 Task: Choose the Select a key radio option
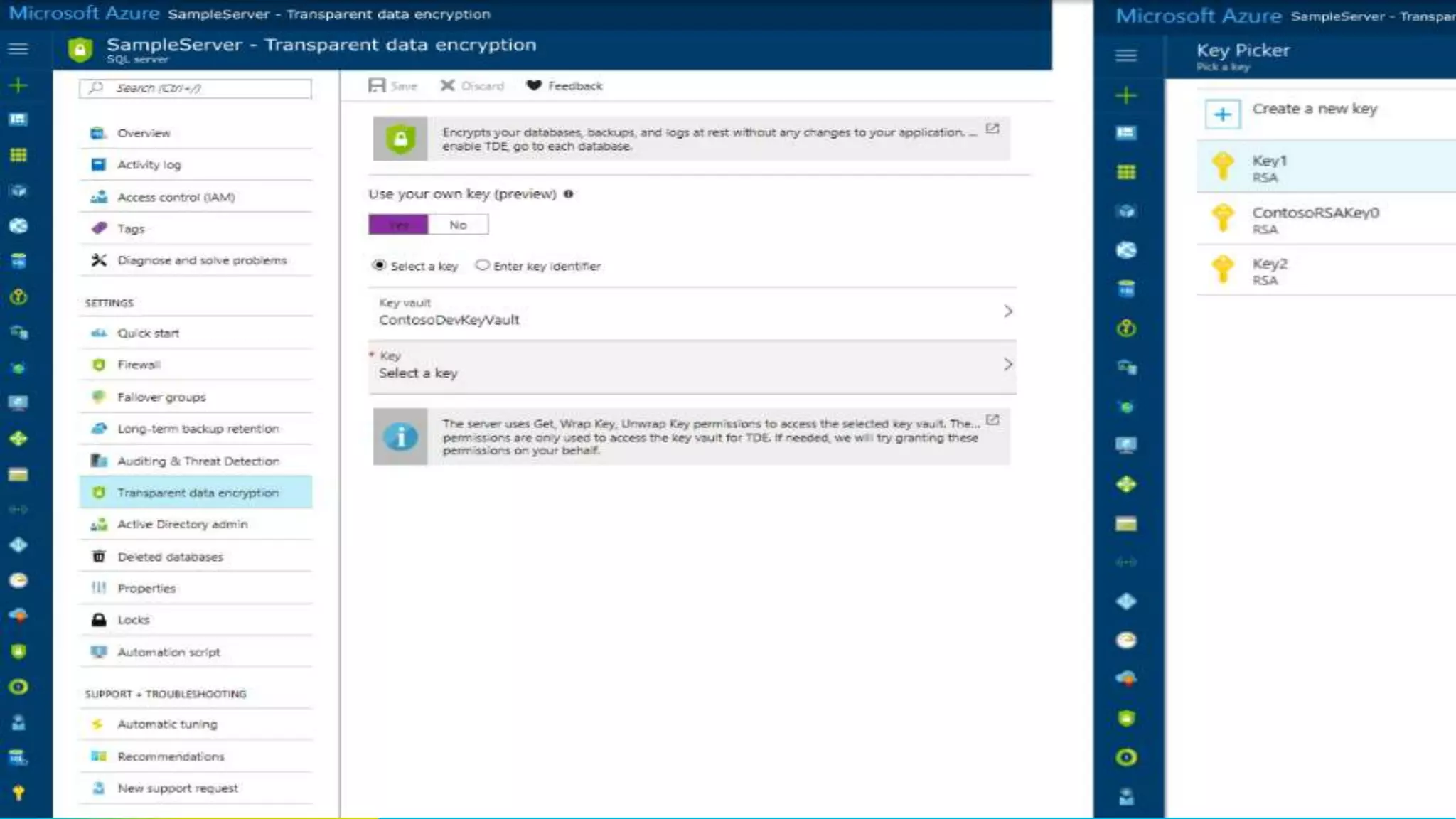379,265
